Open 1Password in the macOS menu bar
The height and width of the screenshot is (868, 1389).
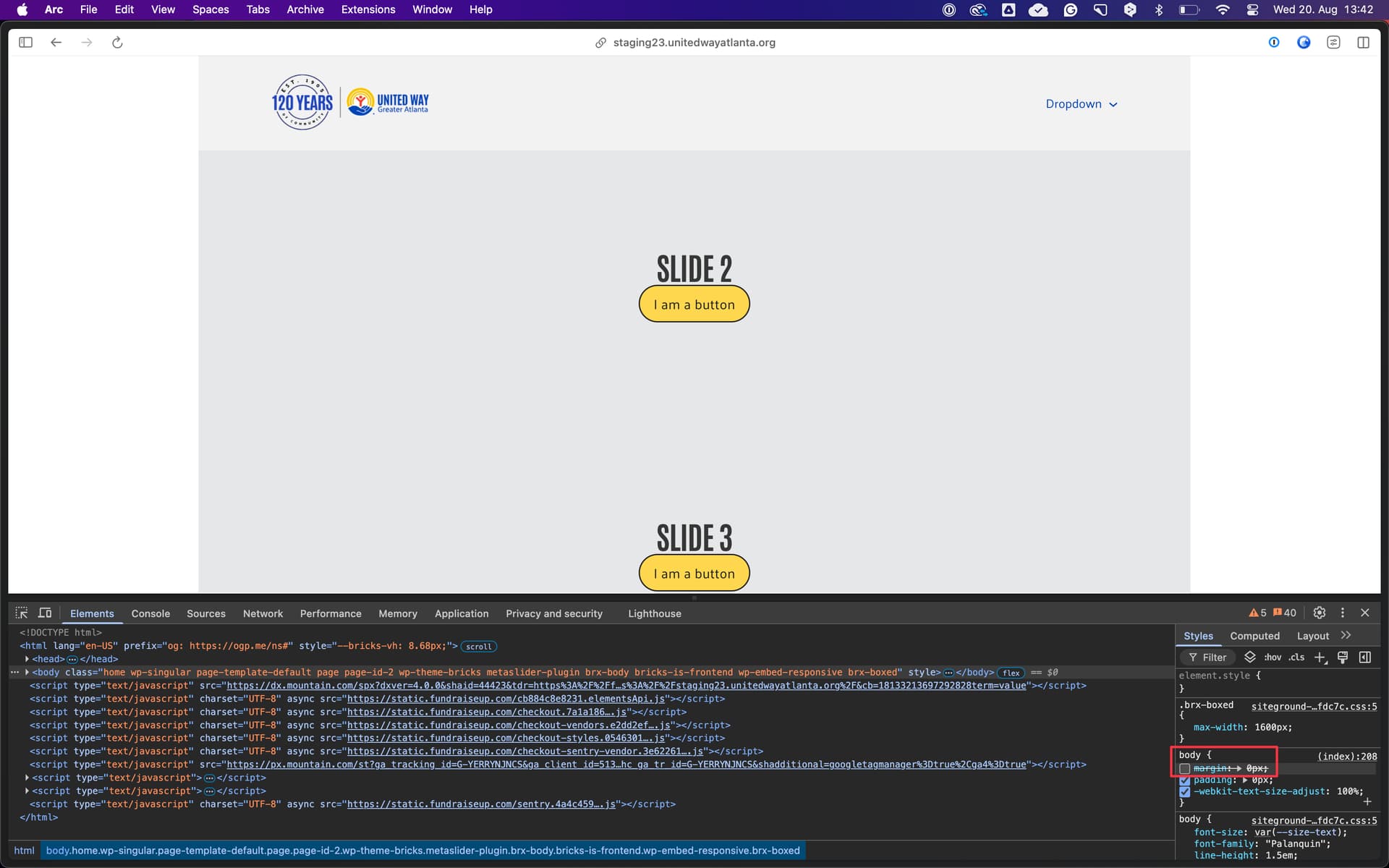click(x=948, y=9)
